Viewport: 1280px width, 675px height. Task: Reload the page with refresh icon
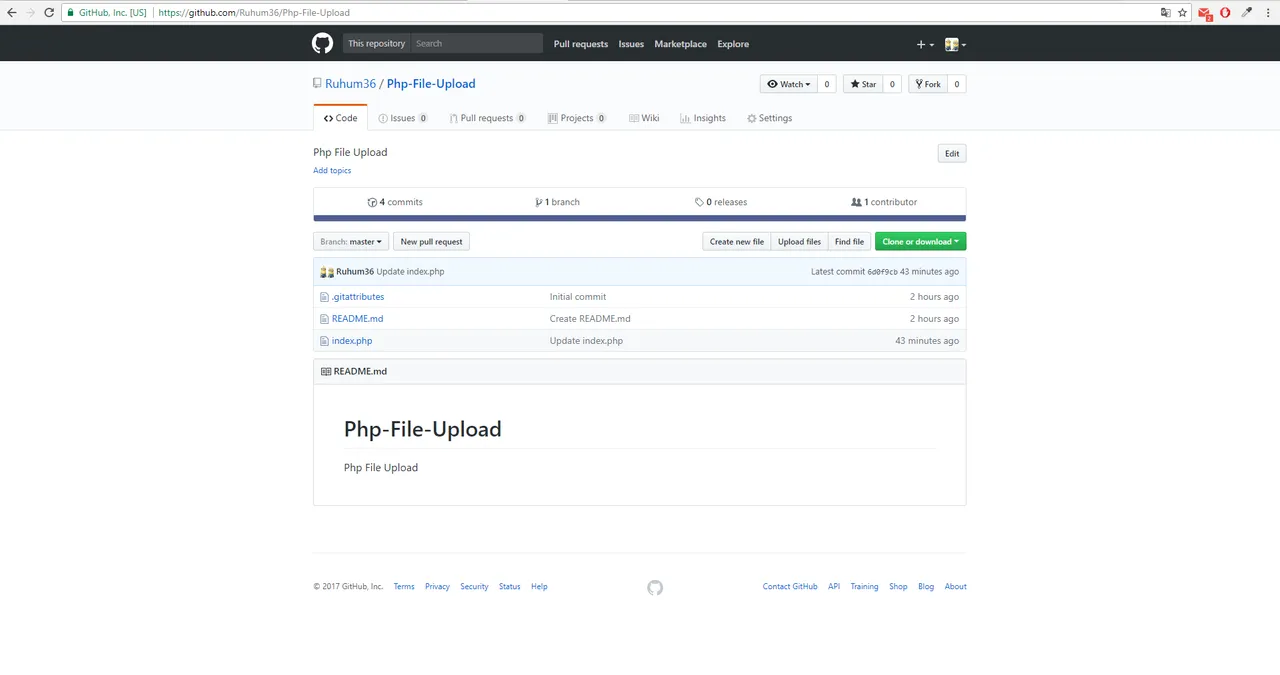pyautogui.click(x=49, y=13)
